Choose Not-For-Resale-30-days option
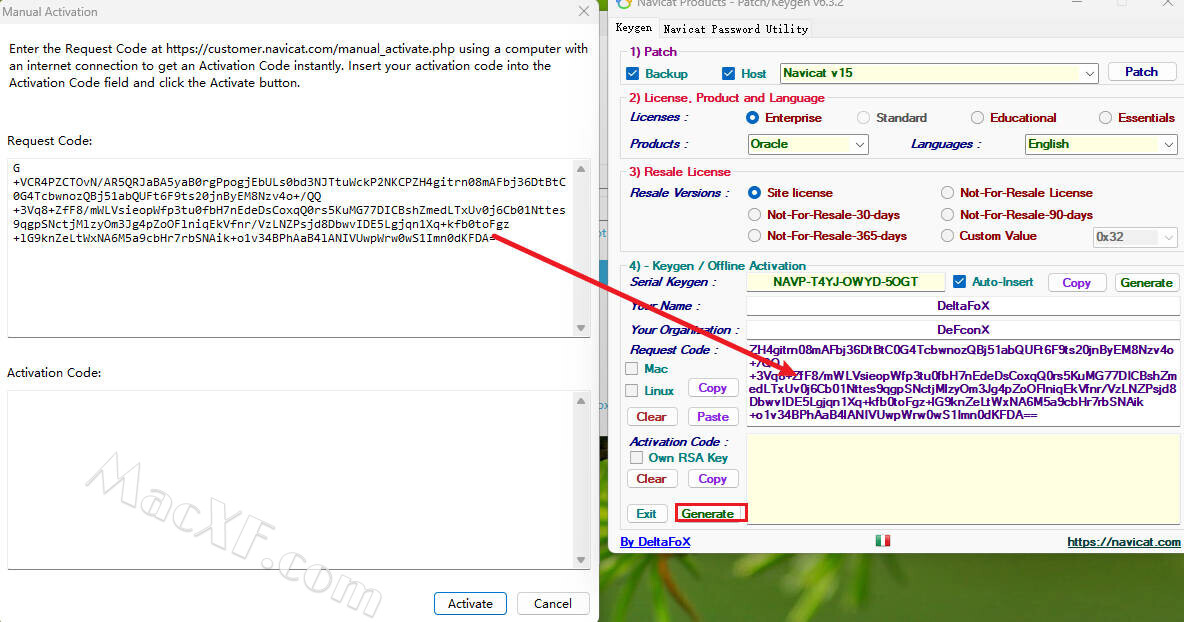This screenshot has height=622, width=1184. pyautogui.click(x=755, y=215)
